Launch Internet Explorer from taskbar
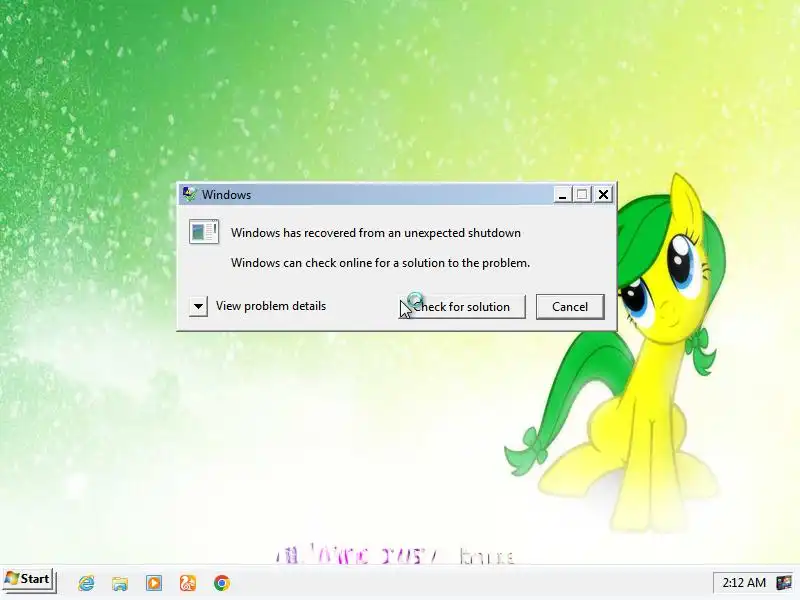Screen dimensions: 800x600 (86, 583)
